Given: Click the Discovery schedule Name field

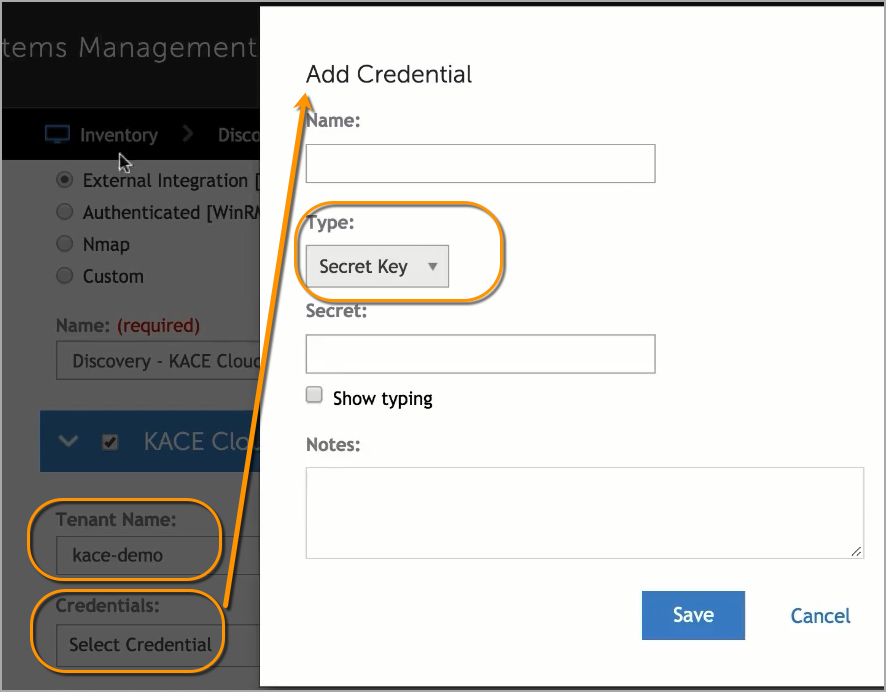Looking at the screenshot, I should click(160, 361).
